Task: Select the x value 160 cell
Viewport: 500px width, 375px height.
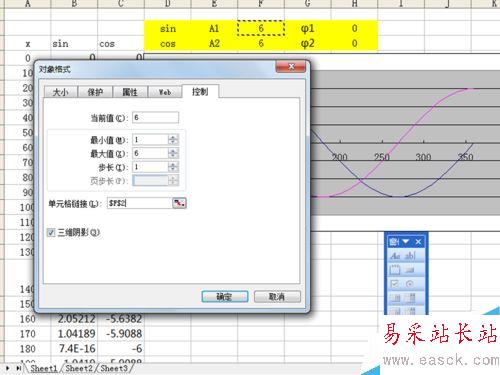Action: pyautogui.click(x=28, y=319)
